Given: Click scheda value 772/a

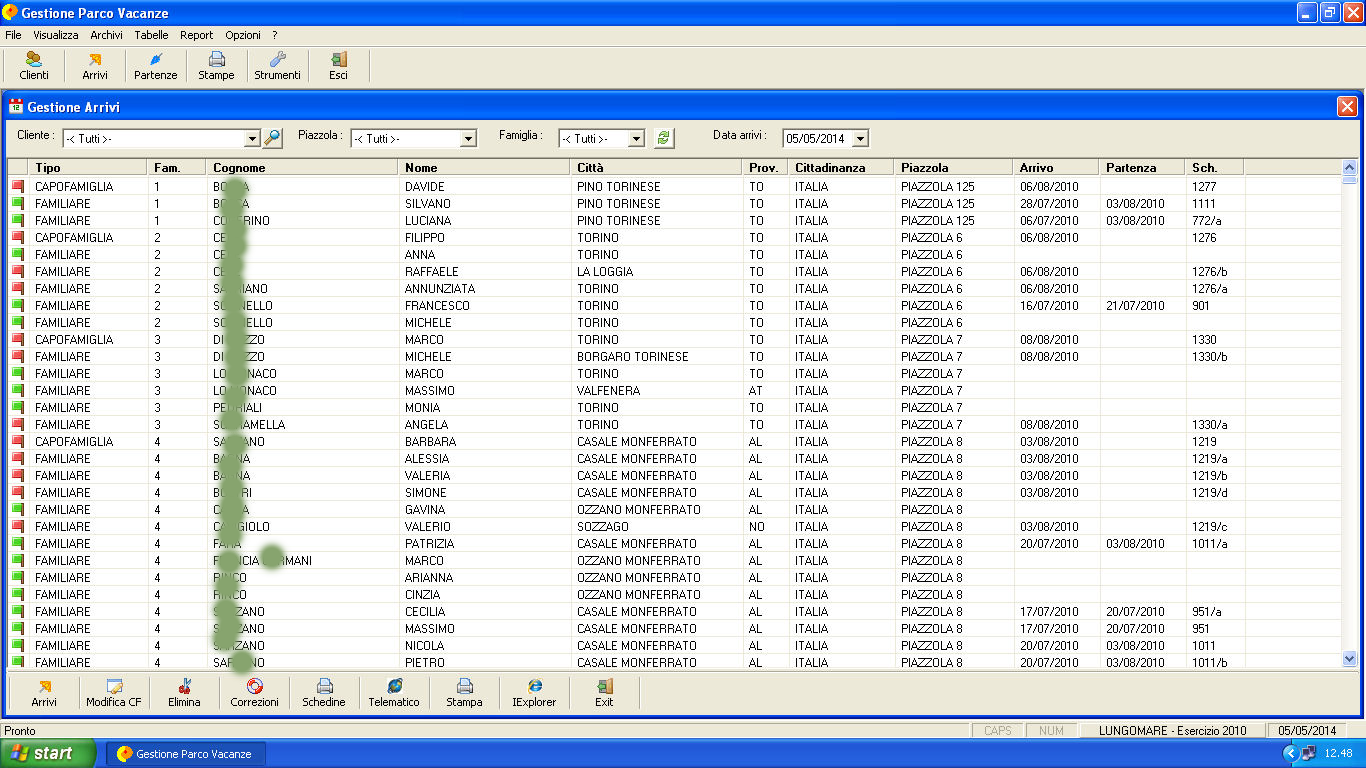Looking at the screenshot, I should tap(1207, 220).
